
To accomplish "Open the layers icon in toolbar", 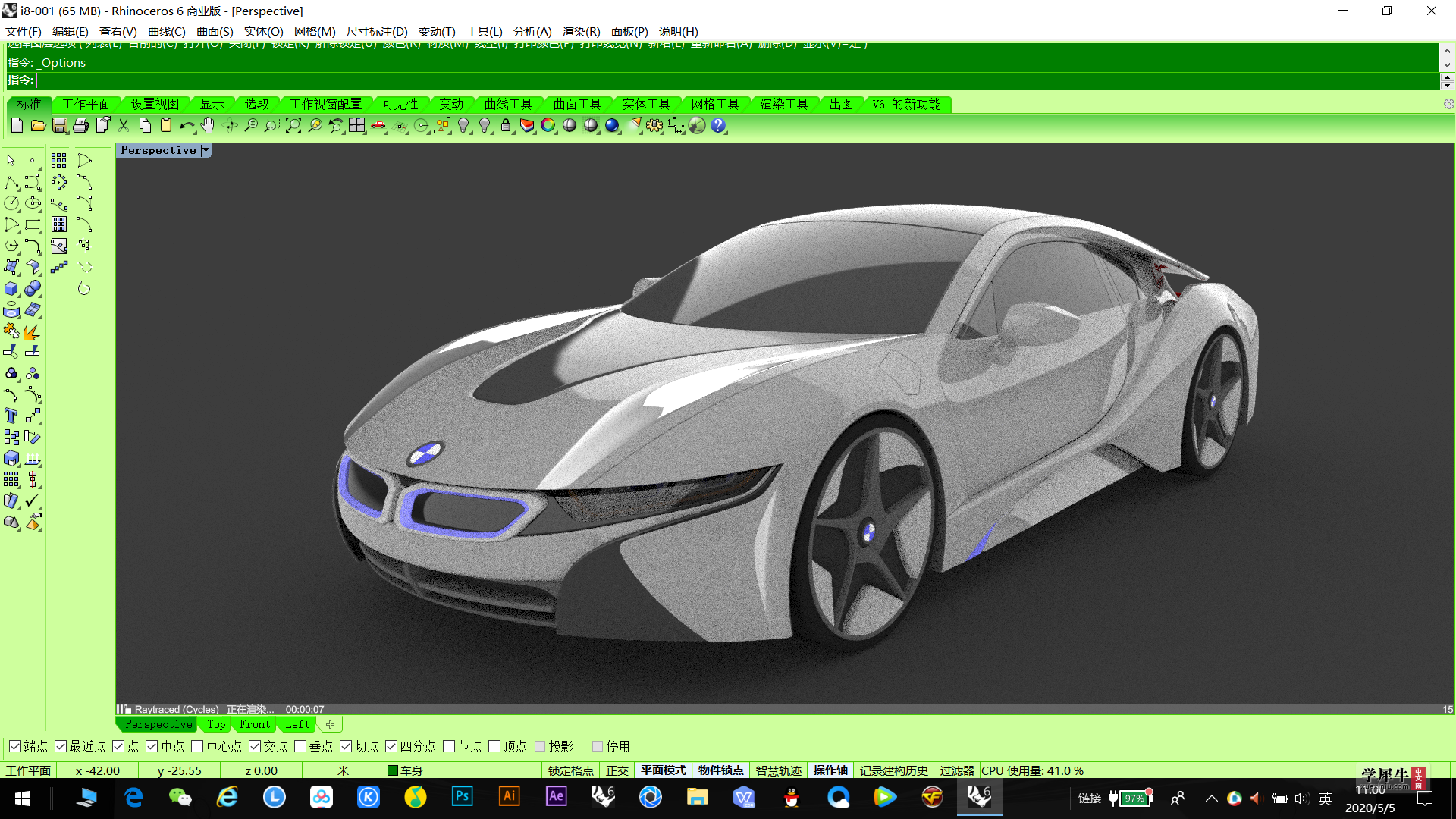I will pyautogui.click(x=527, y=125).
